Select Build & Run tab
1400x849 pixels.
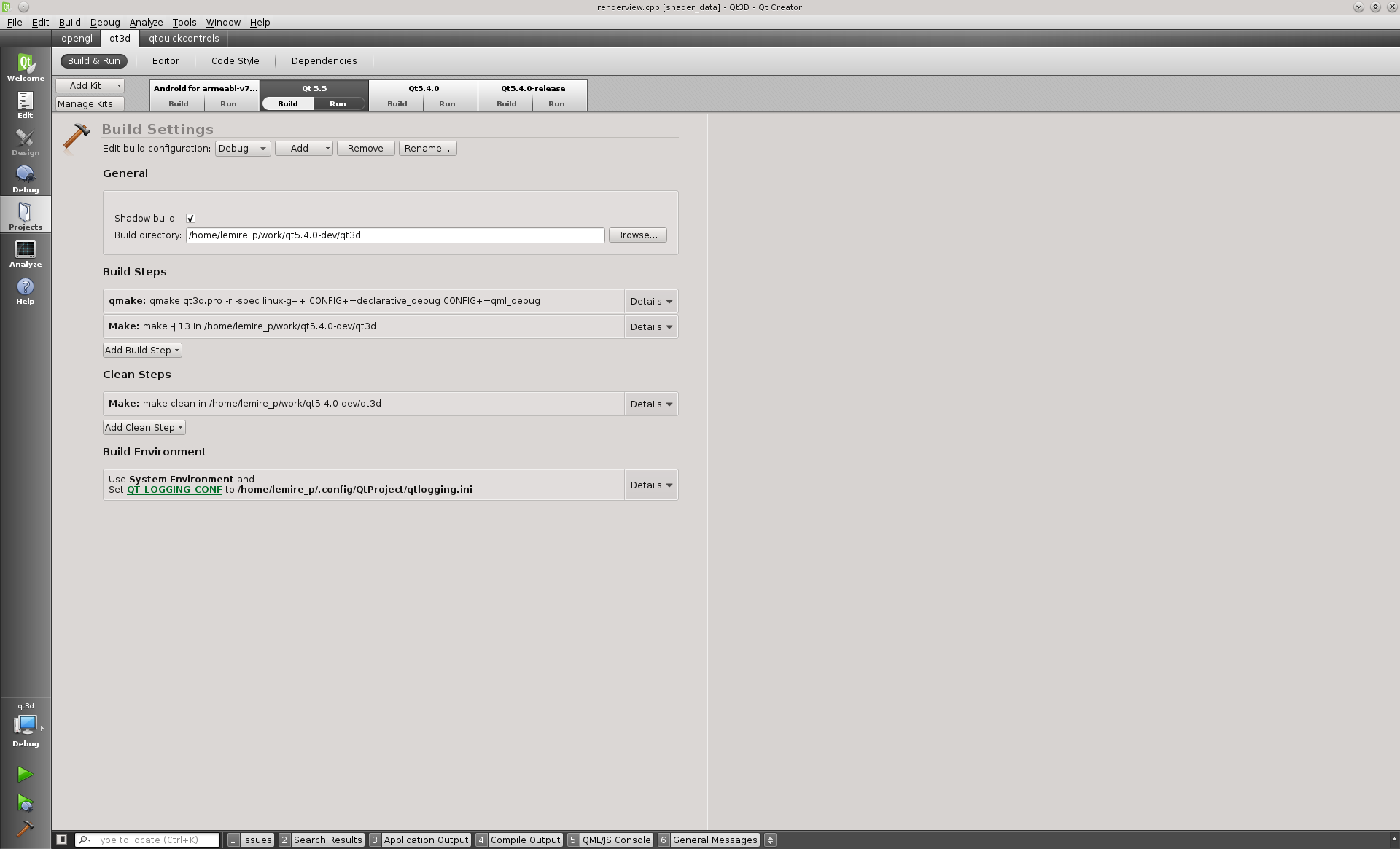click(x=93, y=60)
